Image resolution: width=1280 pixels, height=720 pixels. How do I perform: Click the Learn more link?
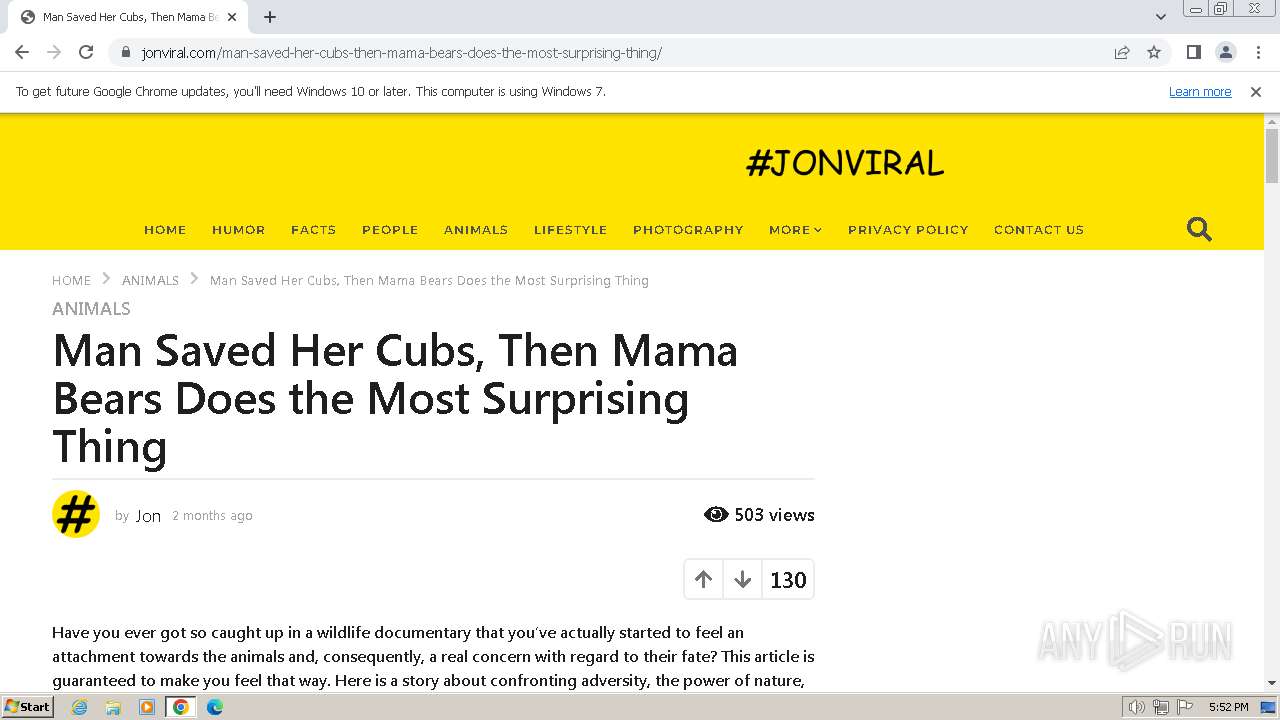coord(1199,92)
